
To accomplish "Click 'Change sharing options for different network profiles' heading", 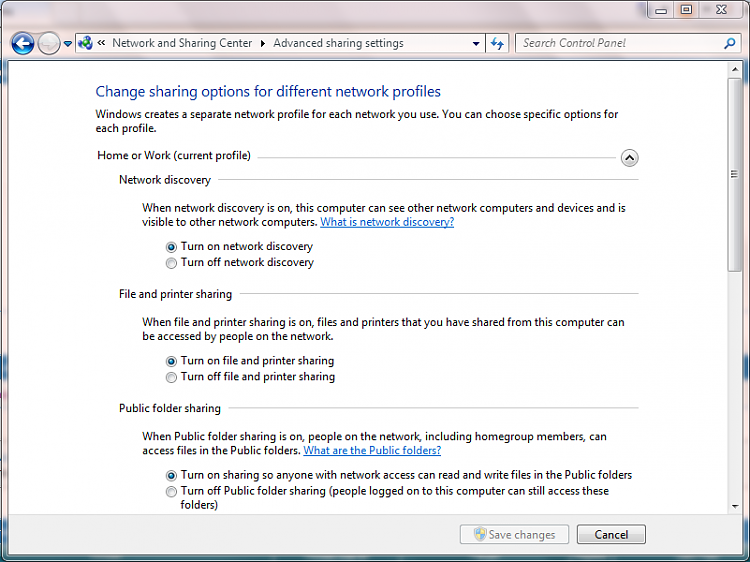I will pyautogui.click(x=268, y=91).
